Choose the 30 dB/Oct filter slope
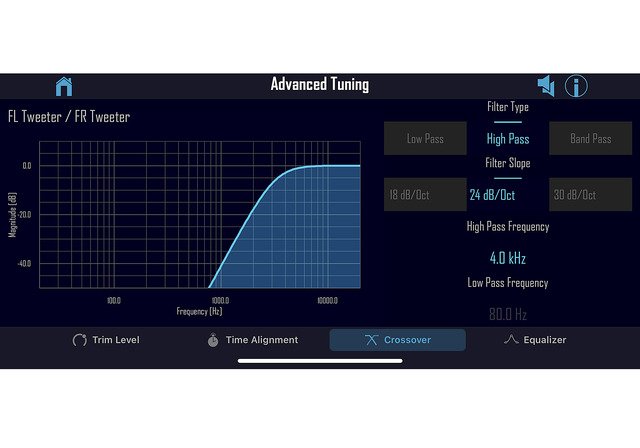This screenshot has width=640, height=448. point(591,195)
